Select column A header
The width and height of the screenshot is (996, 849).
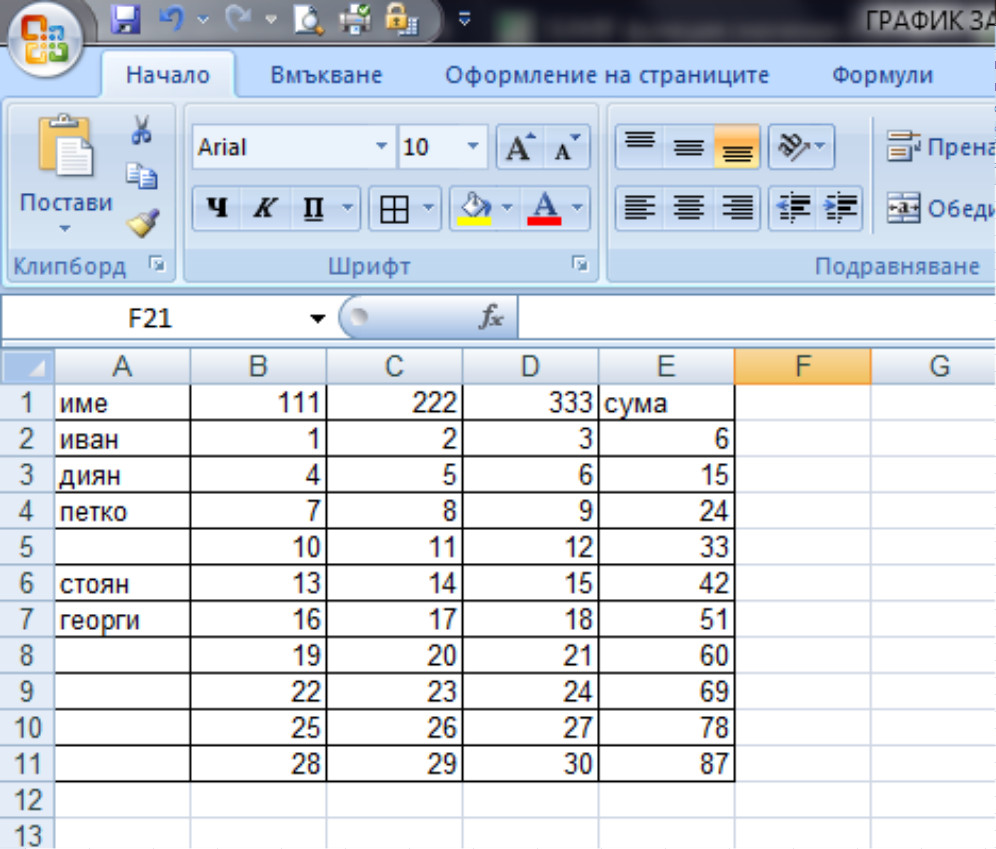point(122,366)
